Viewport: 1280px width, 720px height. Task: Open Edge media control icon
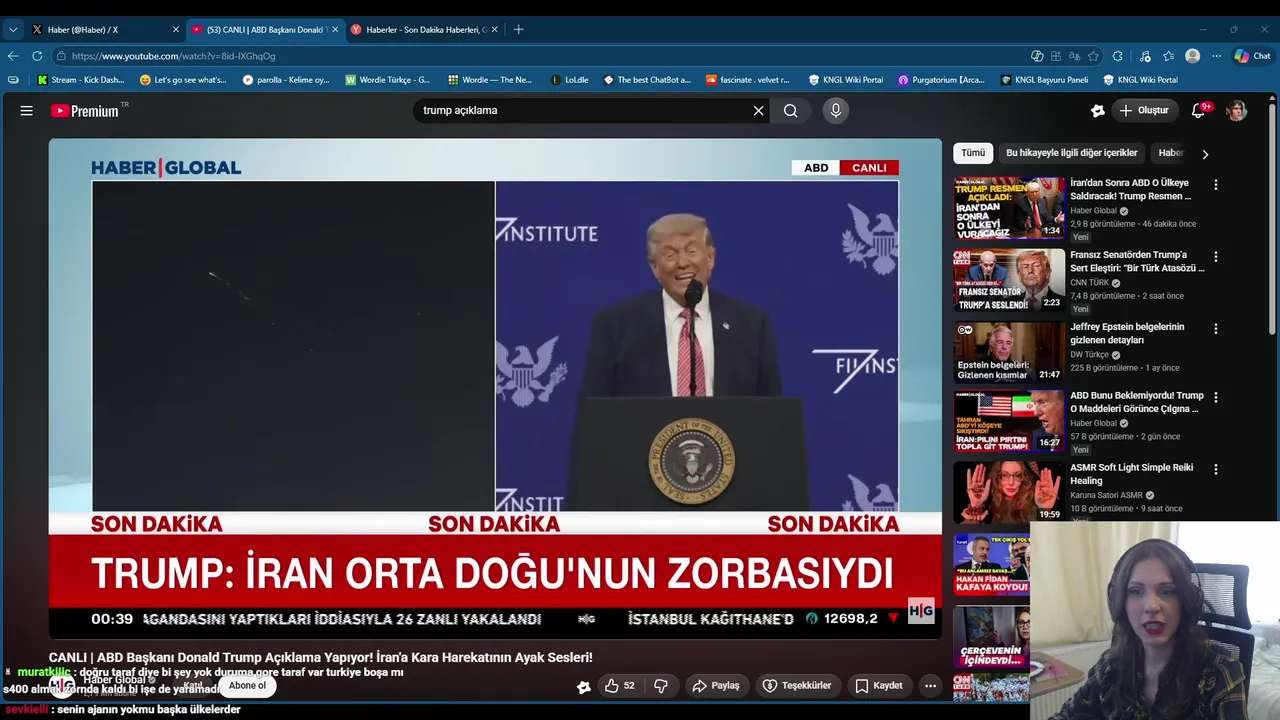(1144, 56)
